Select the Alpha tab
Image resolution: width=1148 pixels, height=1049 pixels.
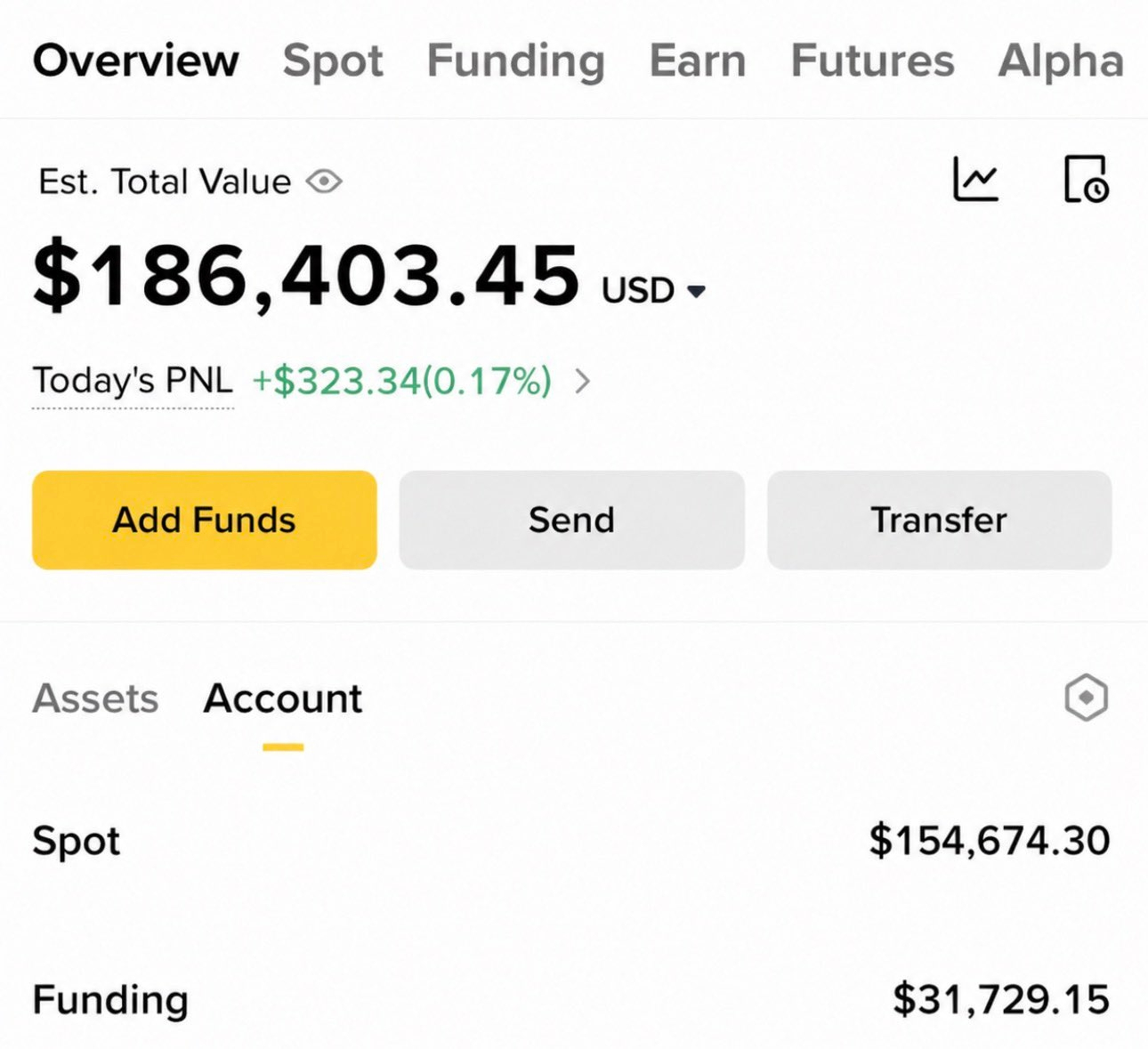pyautogui.click(x=1061, y=61)
